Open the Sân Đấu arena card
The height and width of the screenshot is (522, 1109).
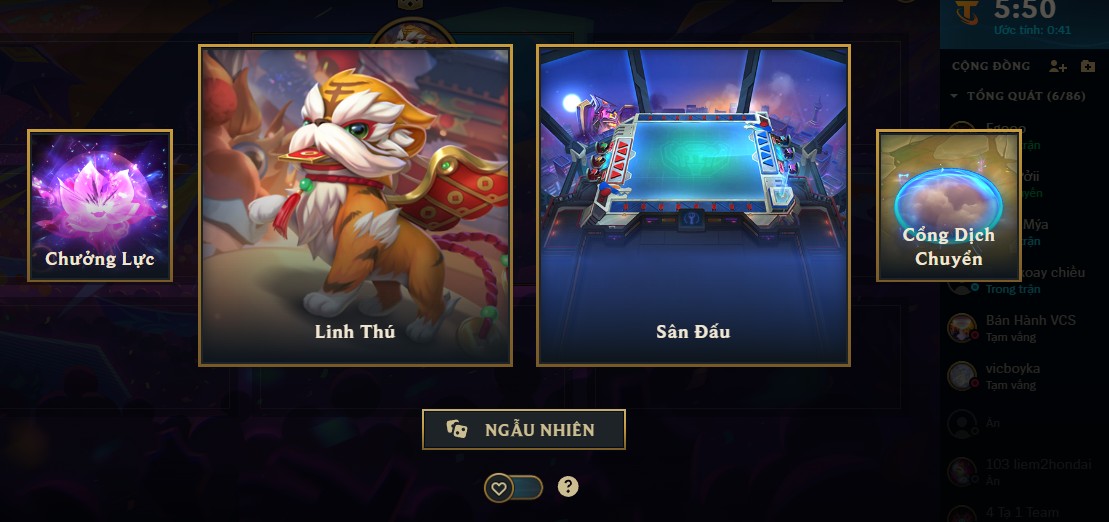tap(693, 205)
